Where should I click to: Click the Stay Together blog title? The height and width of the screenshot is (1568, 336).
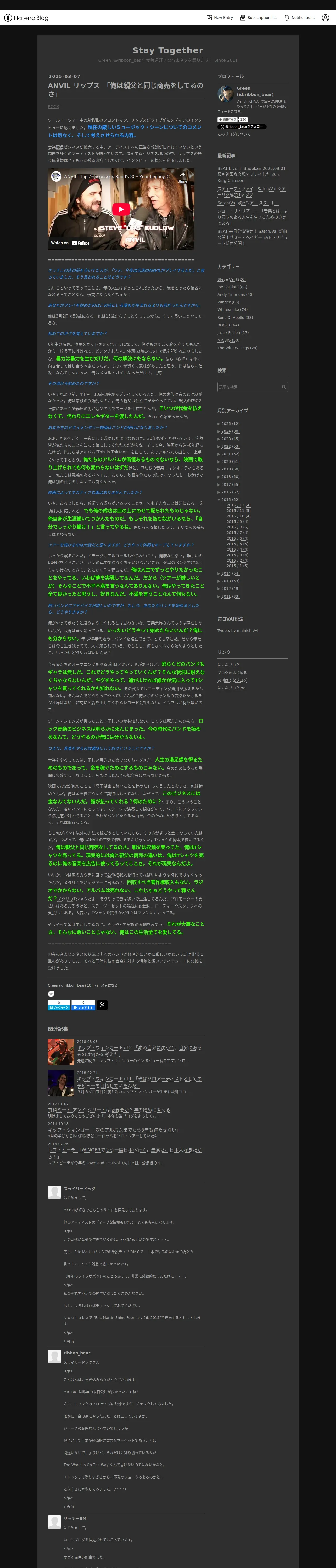tap(168, 50)
